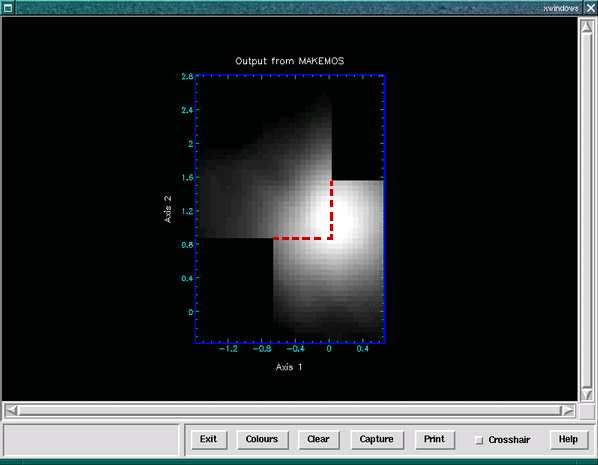Click the red dashed overlap corner
Screen dimensions: 598x465
click(x=331, y=238)
